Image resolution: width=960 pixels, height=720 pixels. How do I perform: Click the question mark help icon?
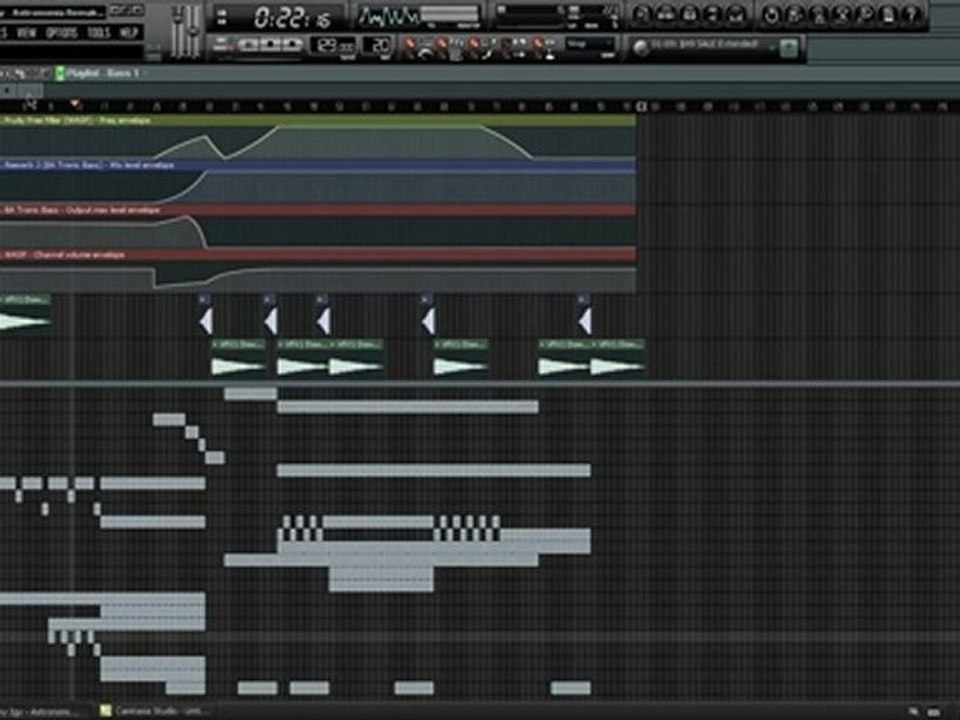tap(912, 14)
